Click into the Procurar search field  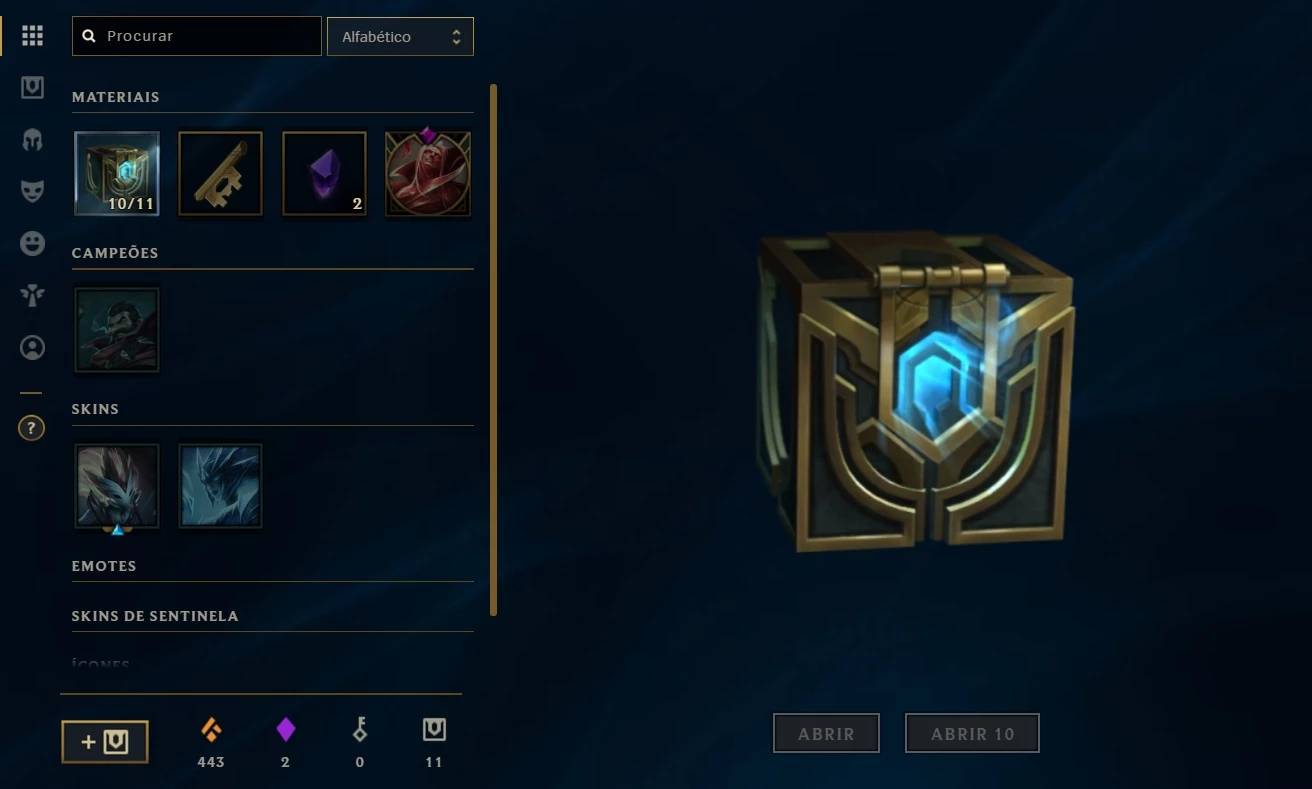[197, 36]
